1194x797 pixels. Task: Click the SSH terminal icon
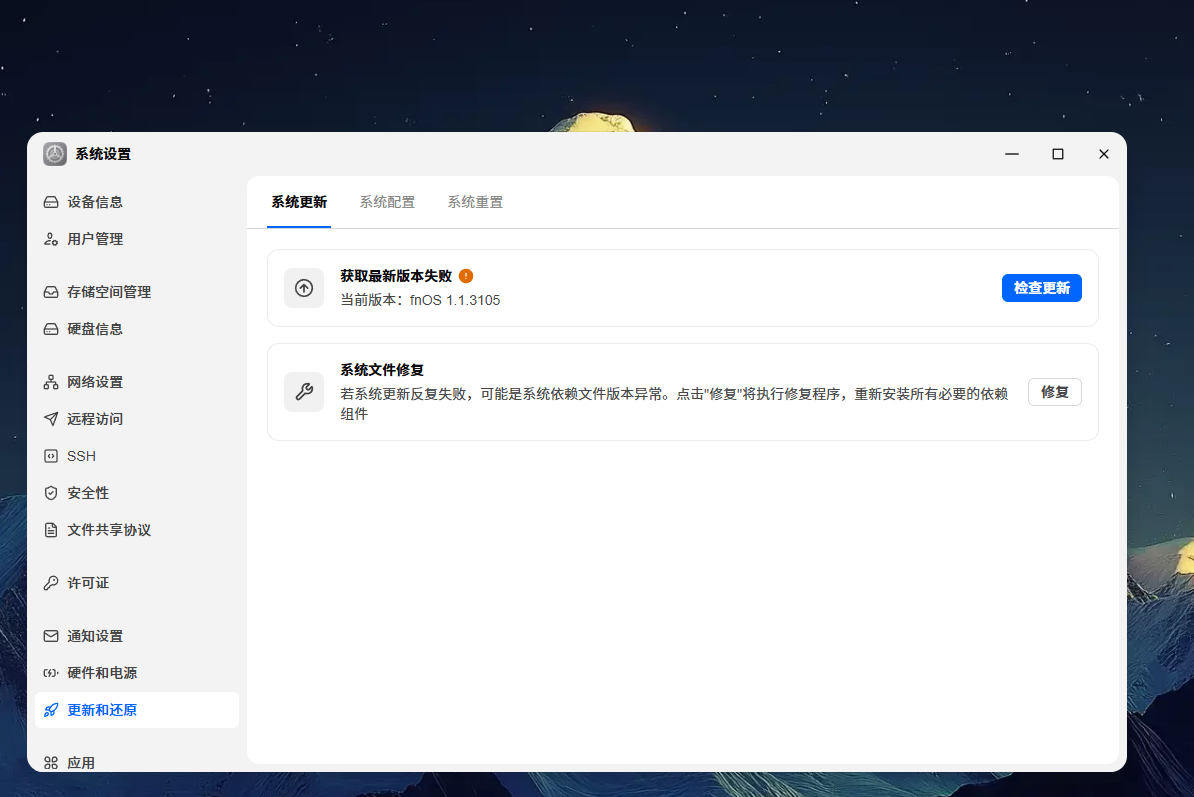point(51,456)
